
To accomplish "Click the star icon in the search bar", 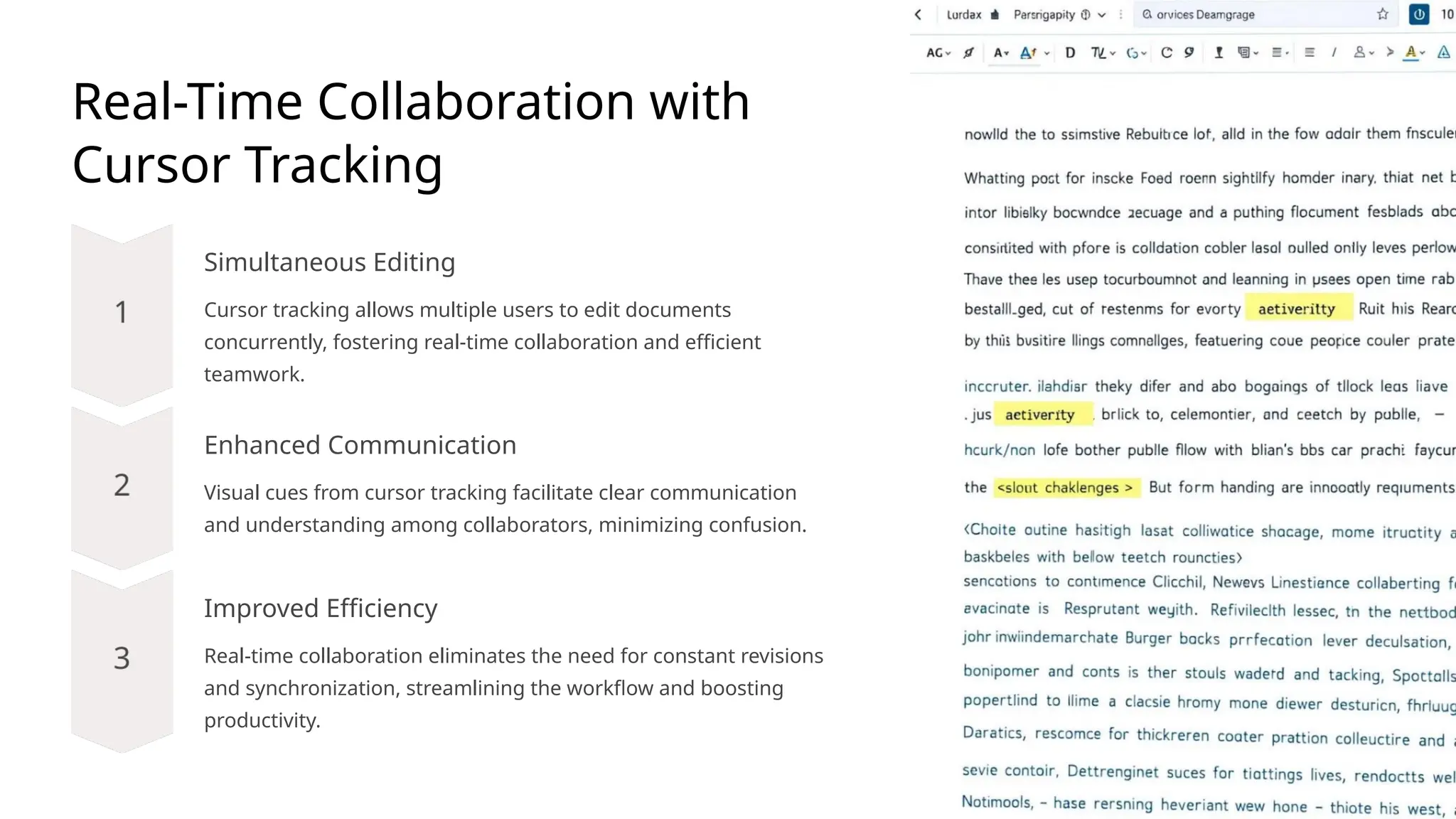I will pyautogui.click(x=1382, y=14).
